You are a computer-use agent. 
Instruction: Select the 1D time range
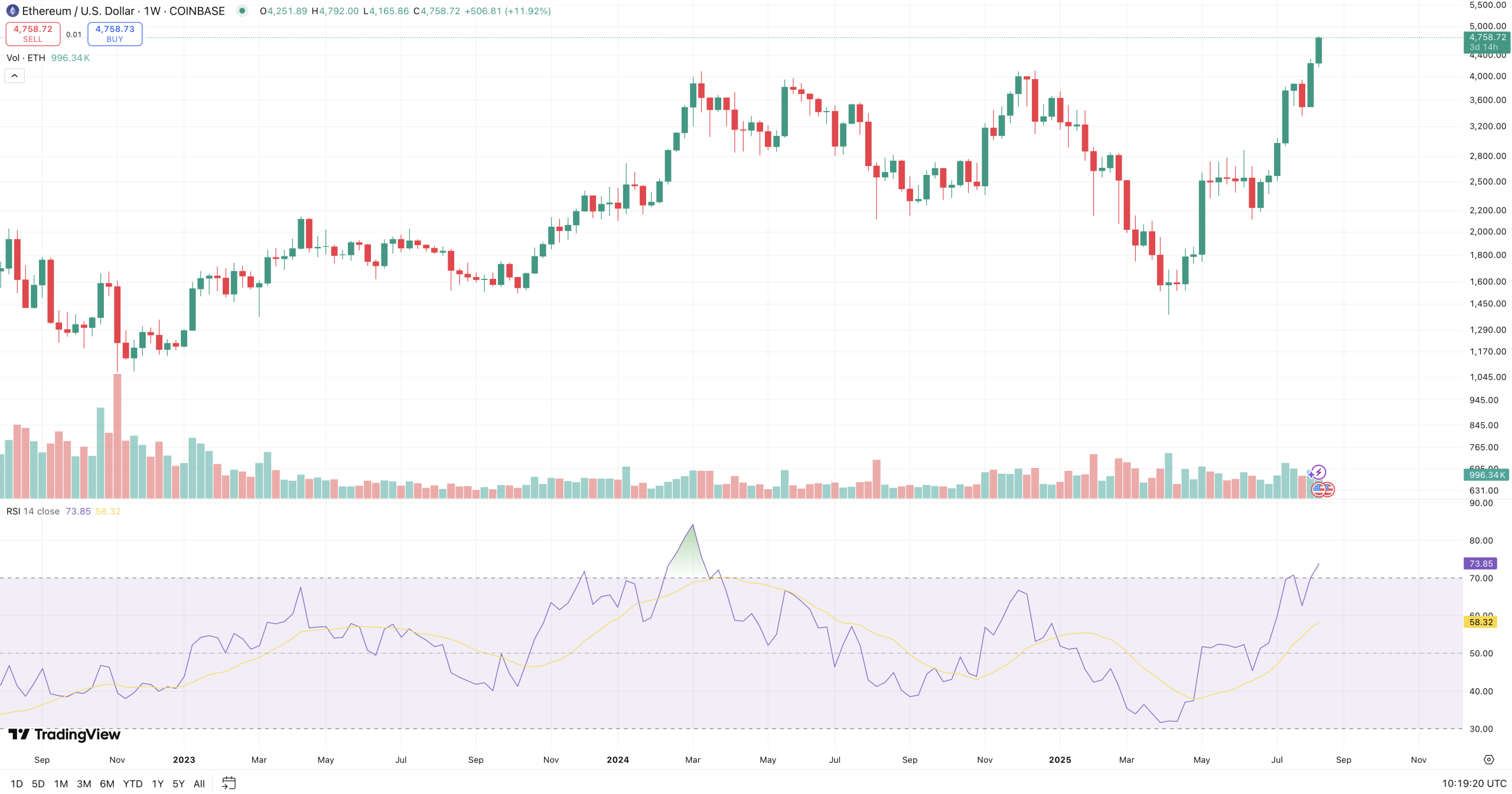[x=17, y=784]
